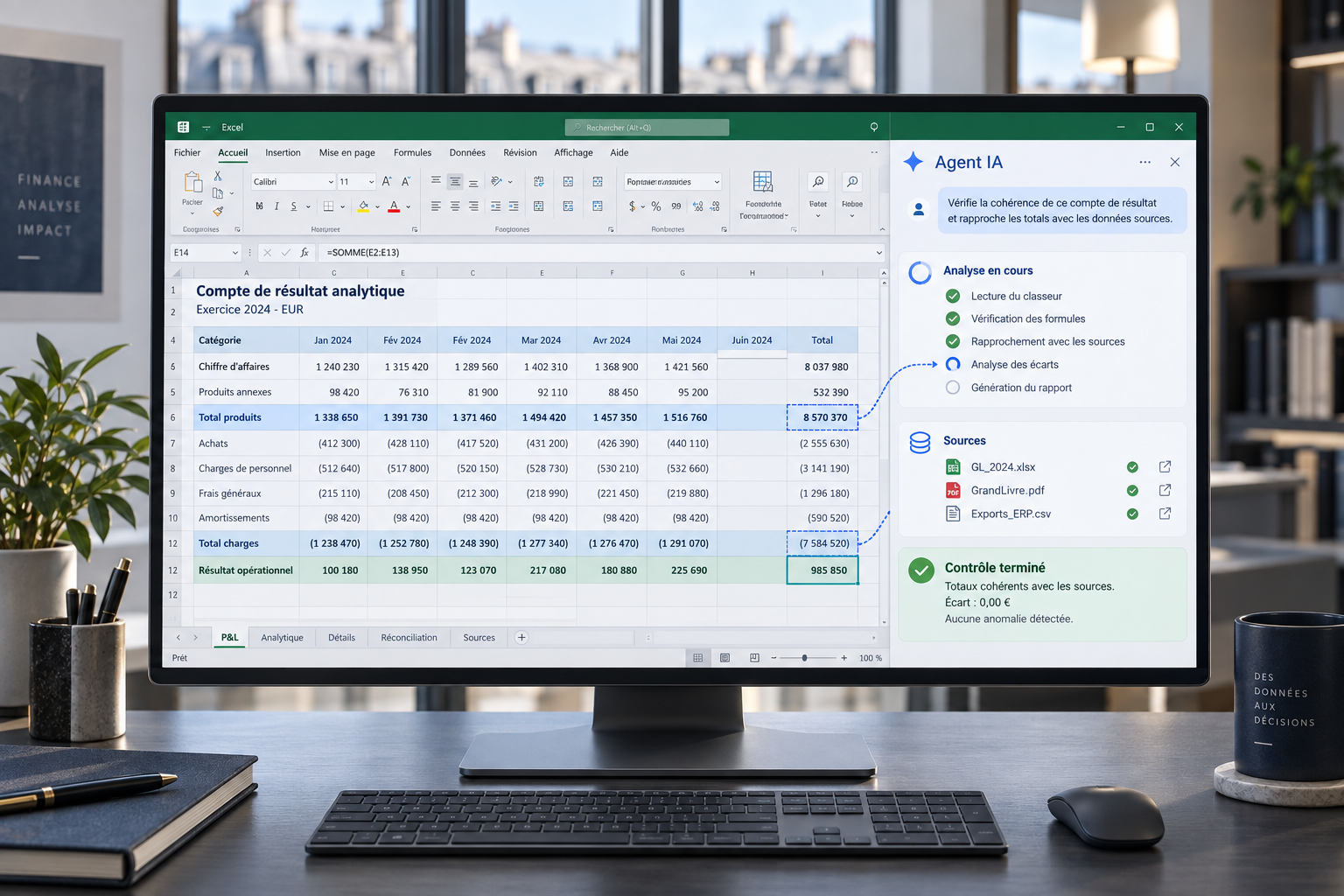Image resolution: width=1344 pixels, height=896 pixels.
Task: Click the Vérification des formules green checkmark
Action: 953,319
